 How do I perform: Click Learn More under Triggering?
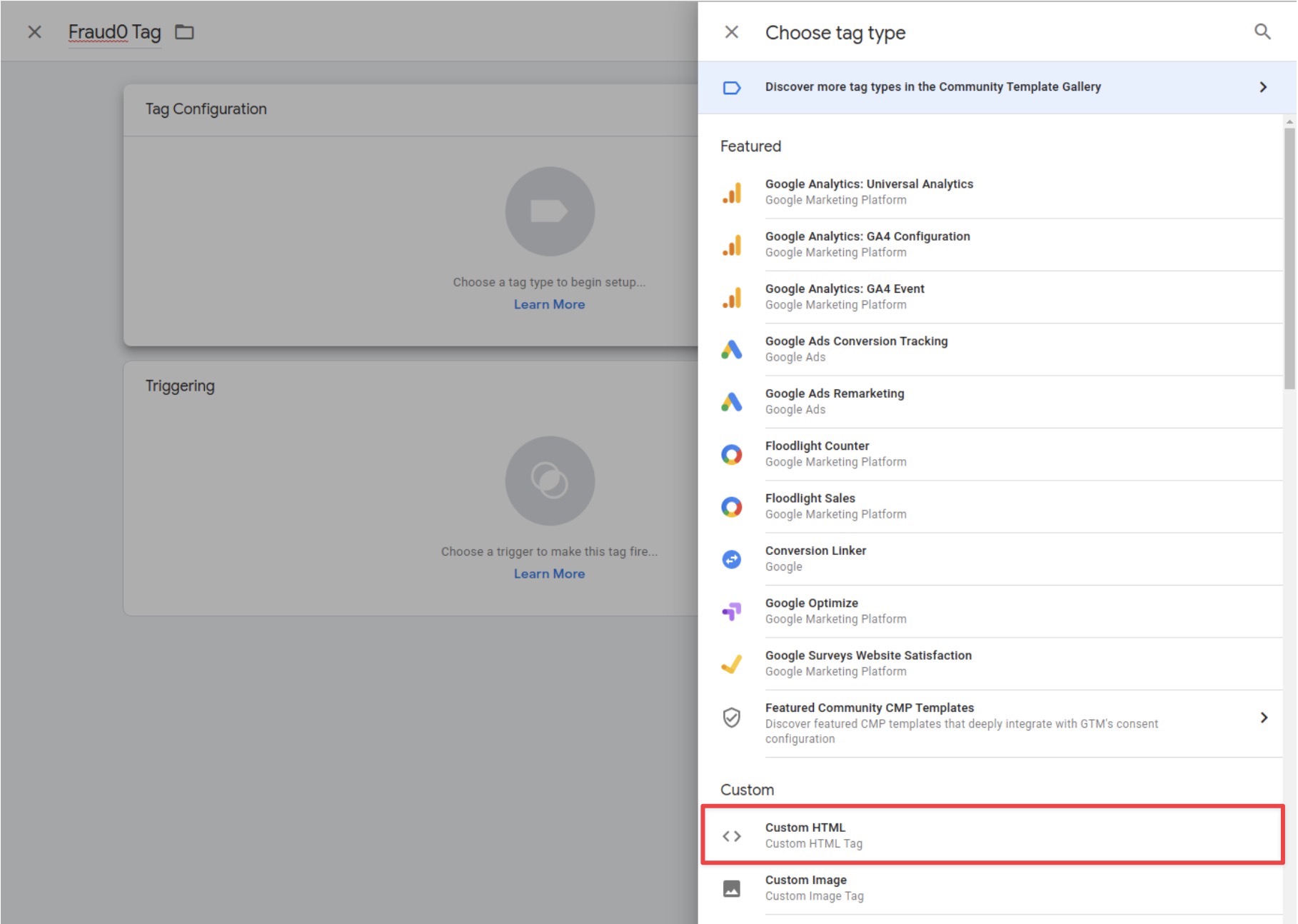[549, 573]
